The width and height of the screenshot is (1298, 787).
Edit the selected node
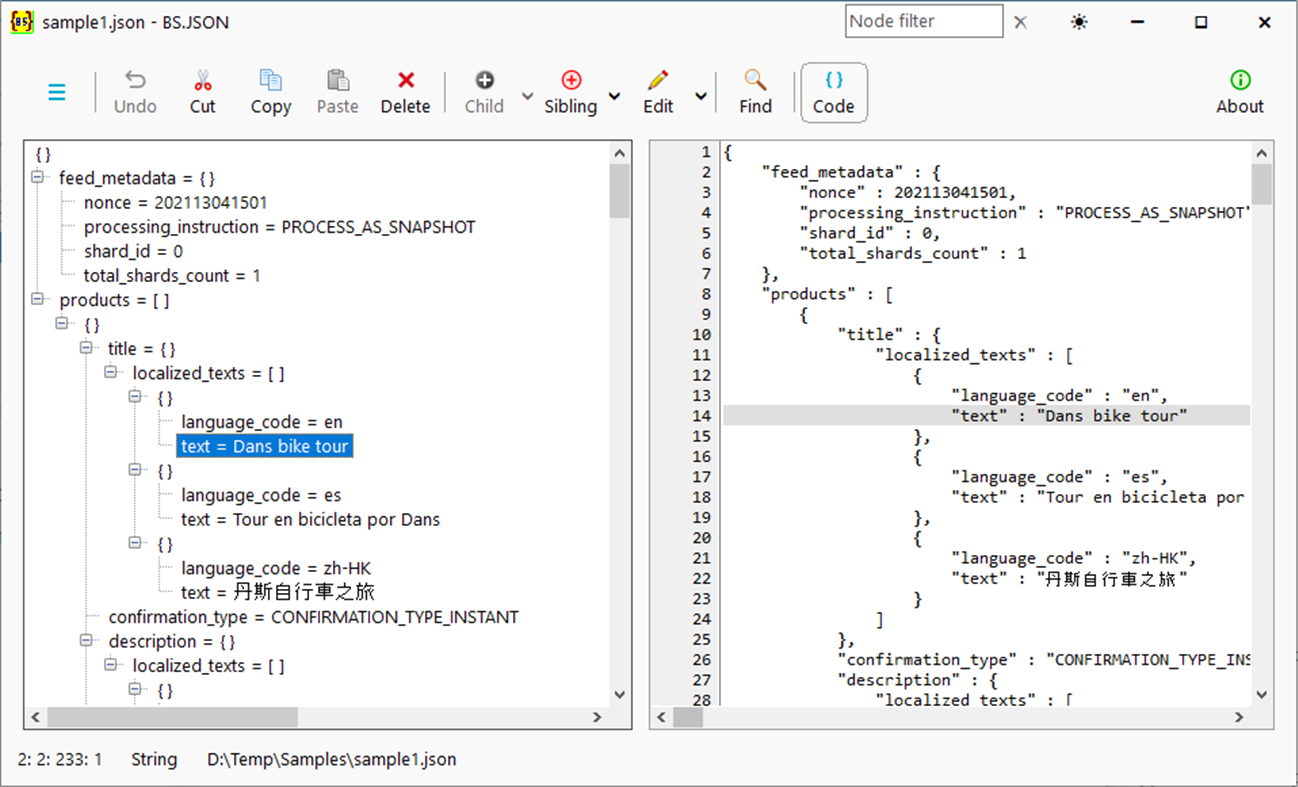658,93
